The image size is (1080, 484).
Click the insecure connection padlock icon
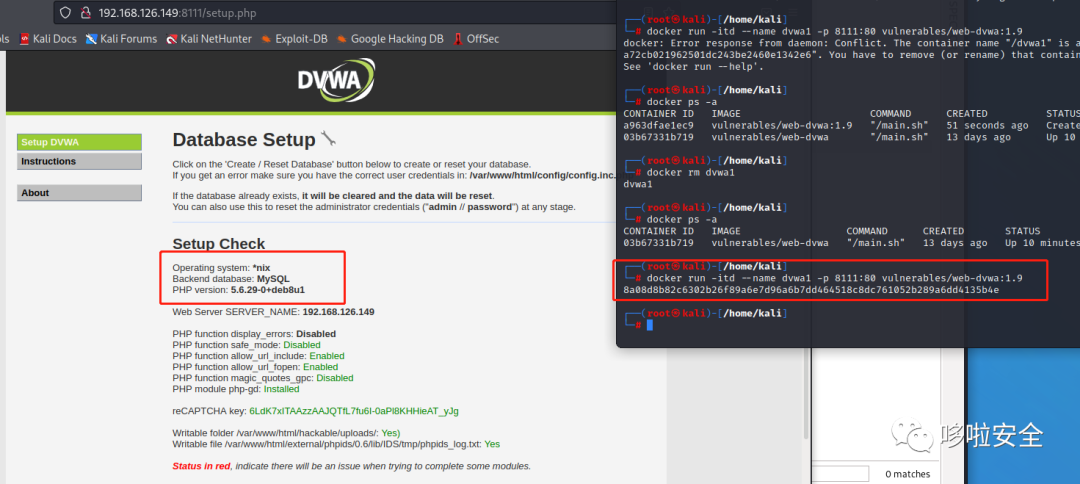[x=85, y=12]
